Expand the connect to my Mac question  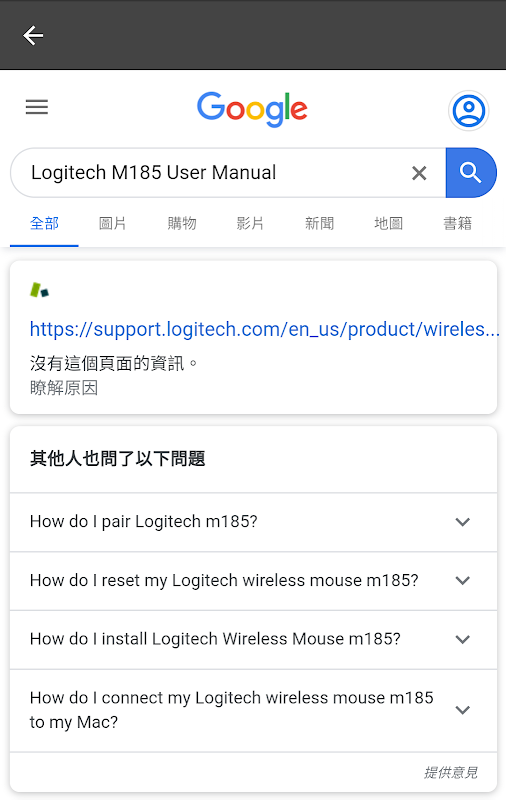pyautogui.click(x=254, y=710)
